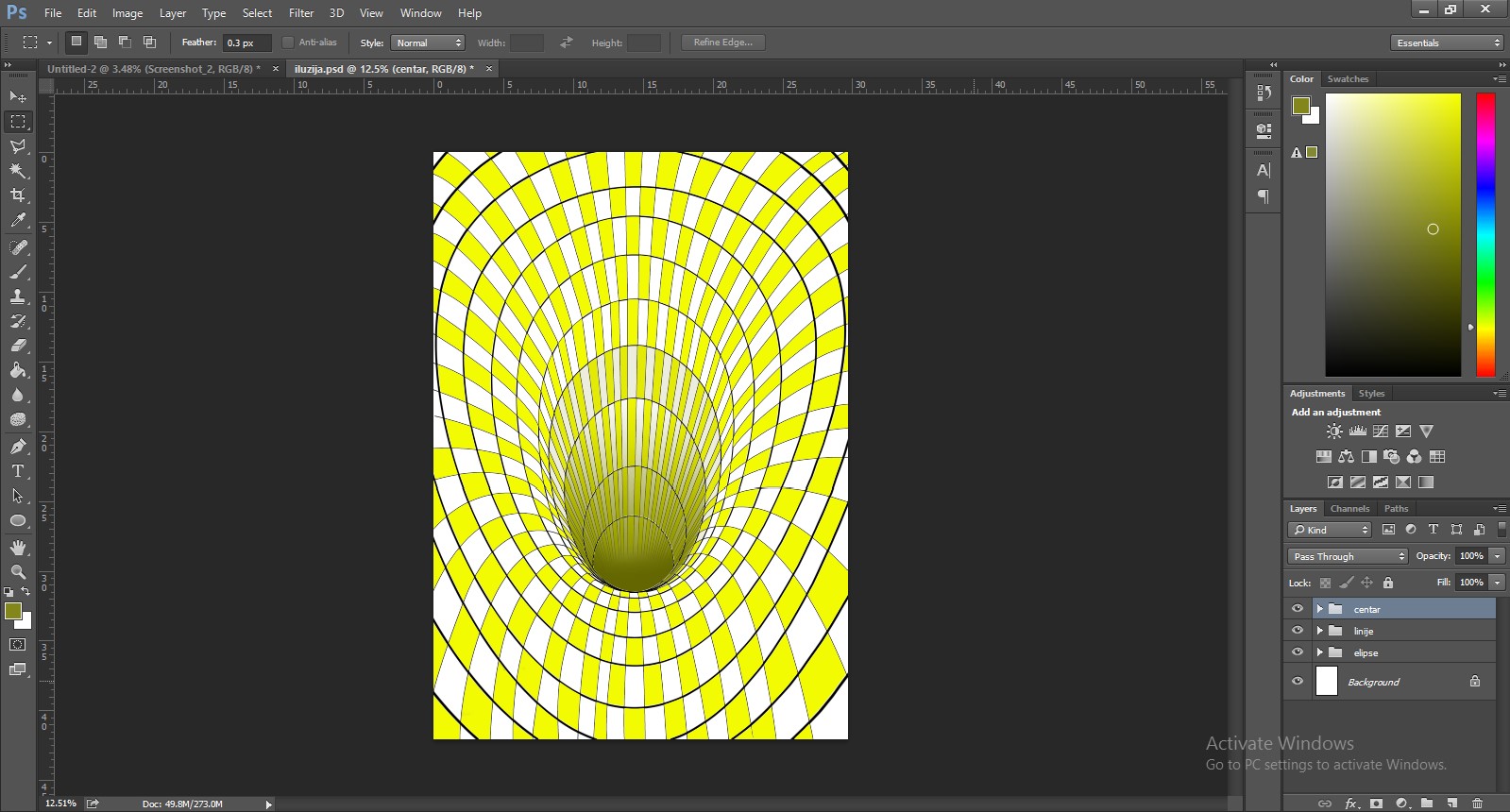Click the foreground color swatch in toolbar
The image size is (1510, 812).
point(13,612)
